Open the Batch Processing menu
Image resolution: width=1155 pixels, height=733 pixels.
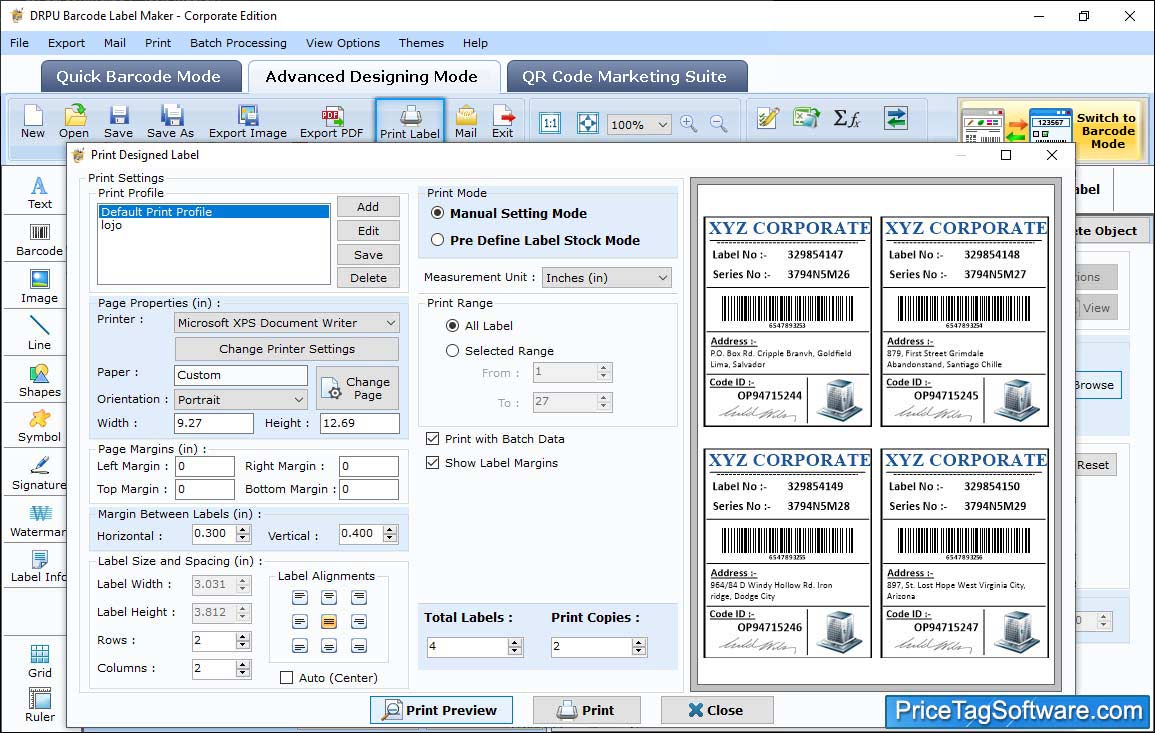click(x=238, y=43)
